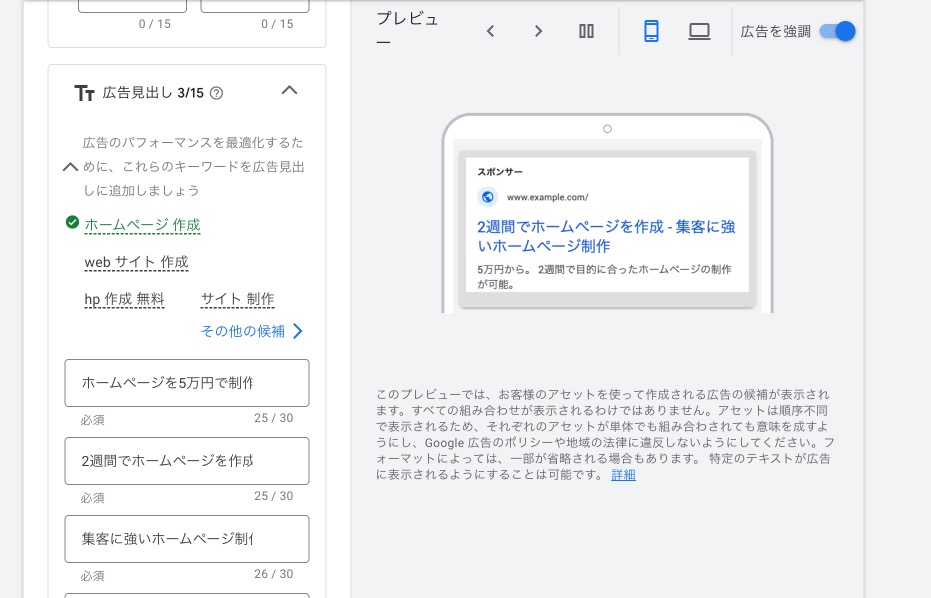Screen dimensions: 931x598
Task: Collapse the 広告見出し section
Action: pos(289,91)
